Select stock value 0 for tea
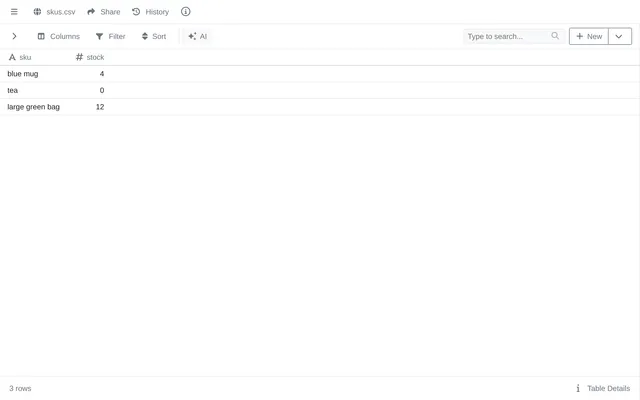 pyautogui.click(x=102, y=91)
